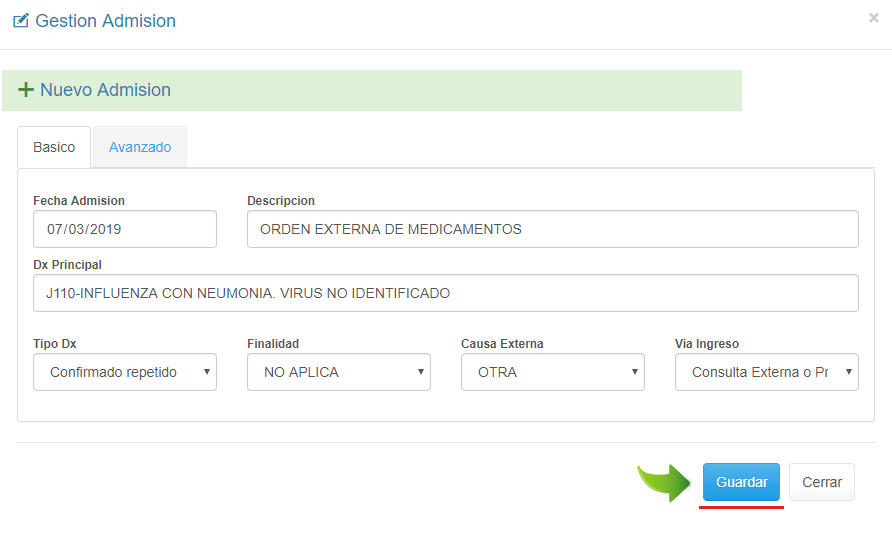Click the Via Ingreso field label

click(707, 344)
